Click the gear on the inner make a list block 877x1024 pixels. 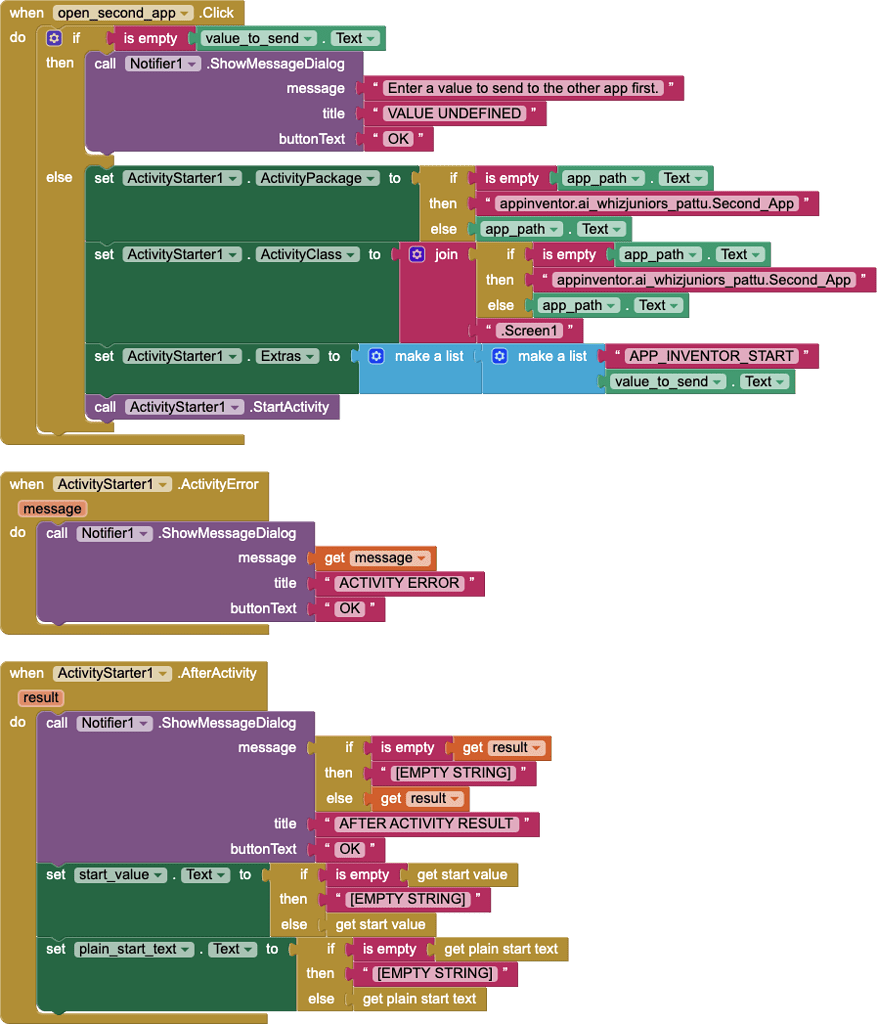[x=499, y=356]
